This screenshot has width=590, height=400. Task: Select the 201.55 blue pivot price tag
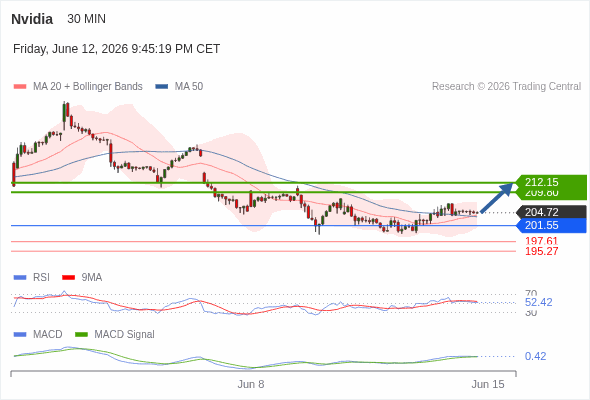tap(552, 225)
